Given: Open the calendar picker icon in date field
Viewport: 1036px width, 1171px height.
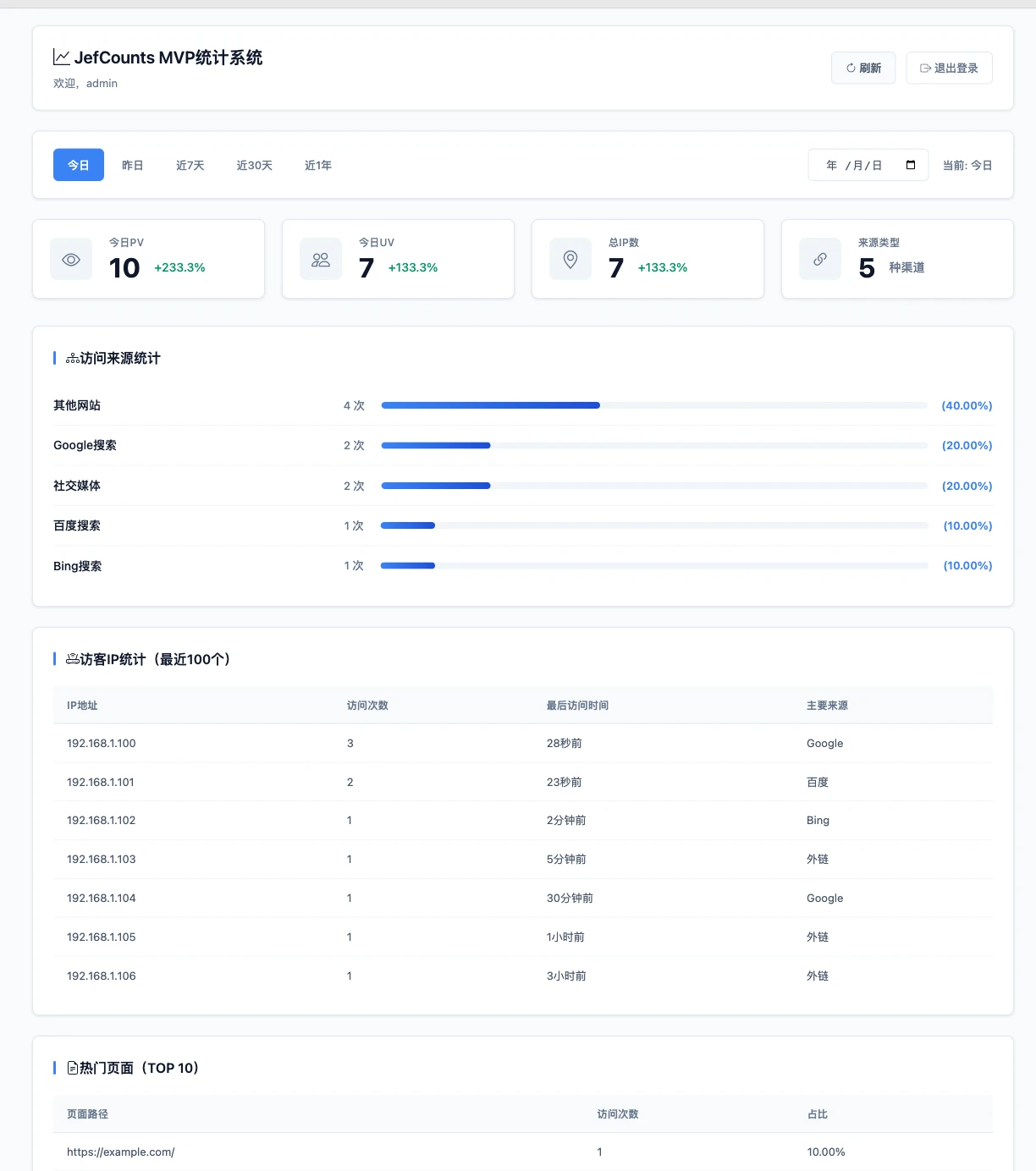Looking at the screenshot, I should [x=911, y=165].
